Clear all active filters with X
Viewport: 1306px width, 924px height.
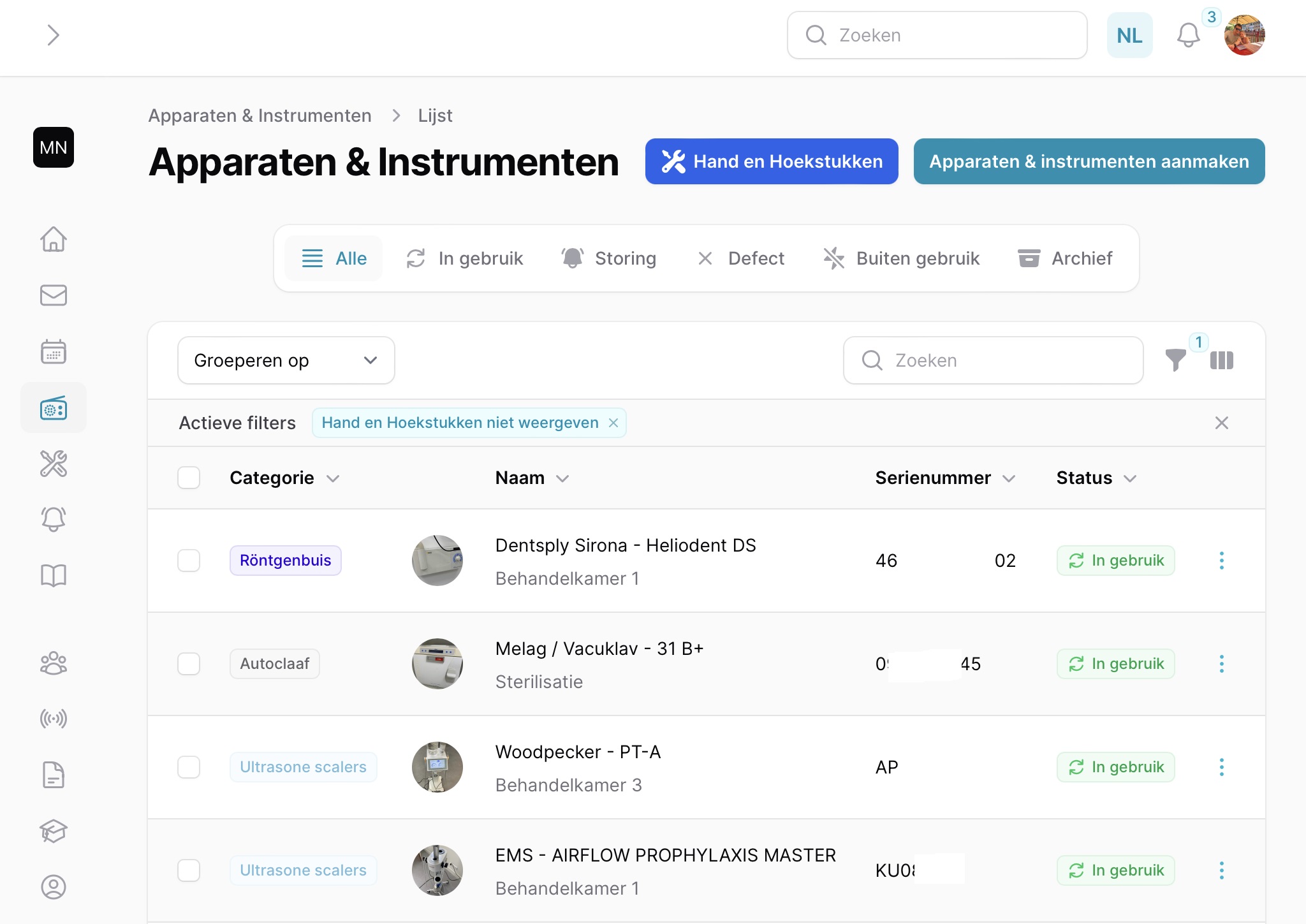click(1221, 423)
